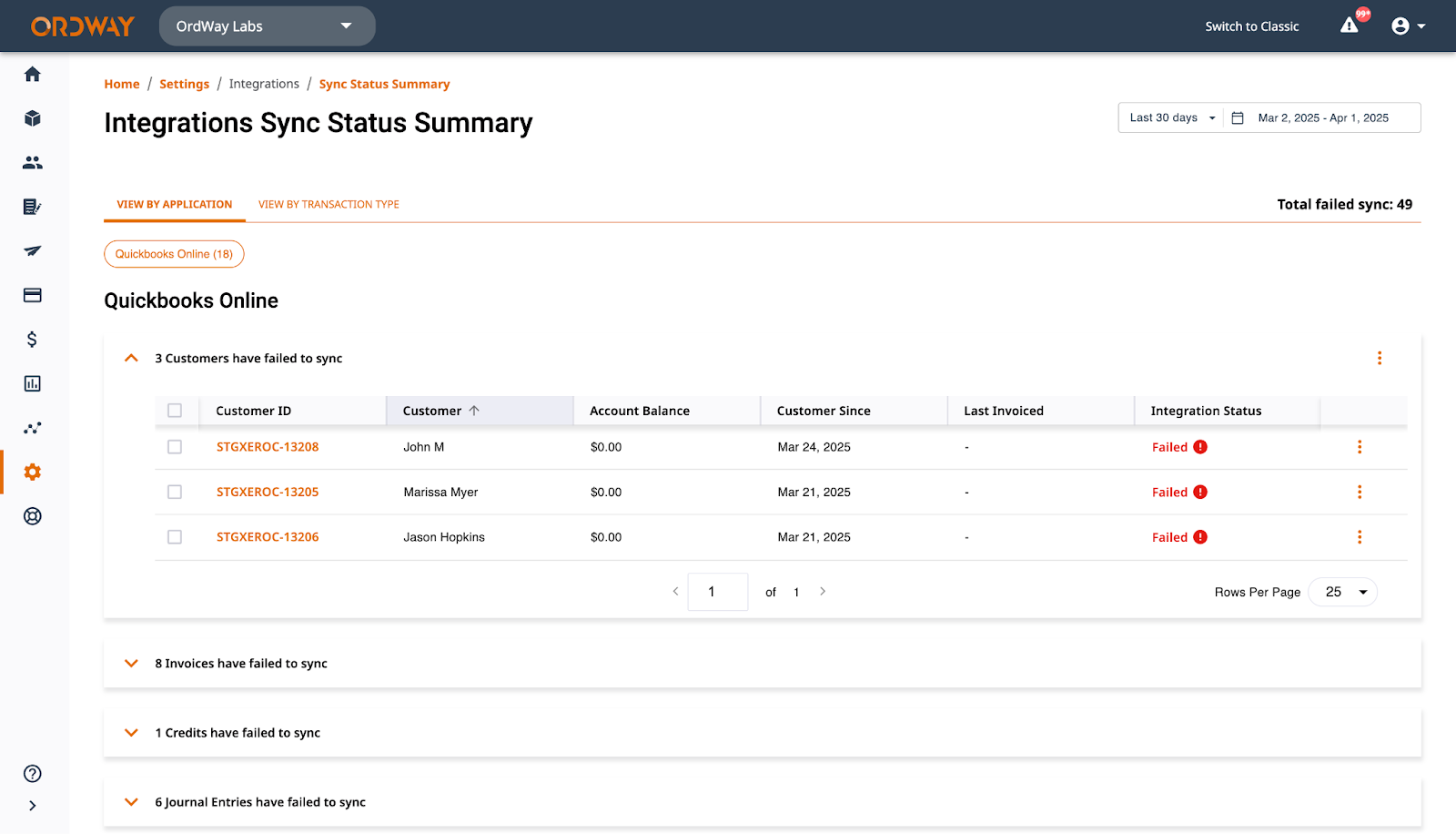Viewport: 1456px width, 834px height.
Task: Click the customer name John M
Action: tap(424, 447)
